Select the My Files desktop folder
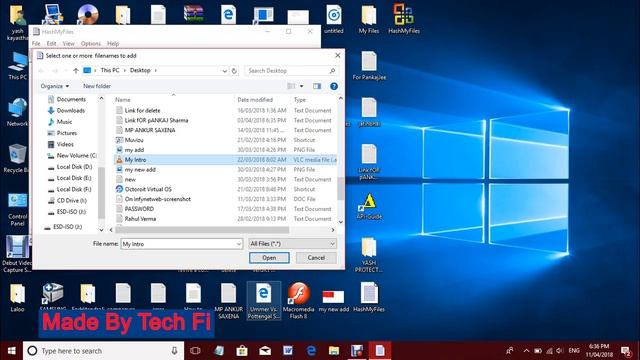This screenshot has width=640, height=360. click(369, 18)
